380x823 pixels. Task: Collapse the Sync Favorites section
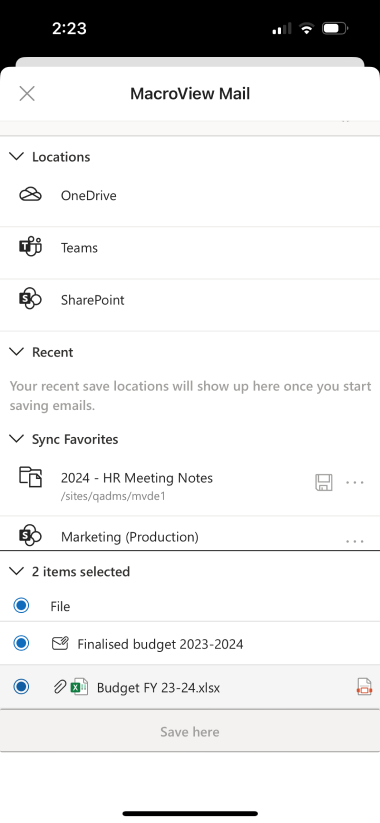[x=17, y=439]
